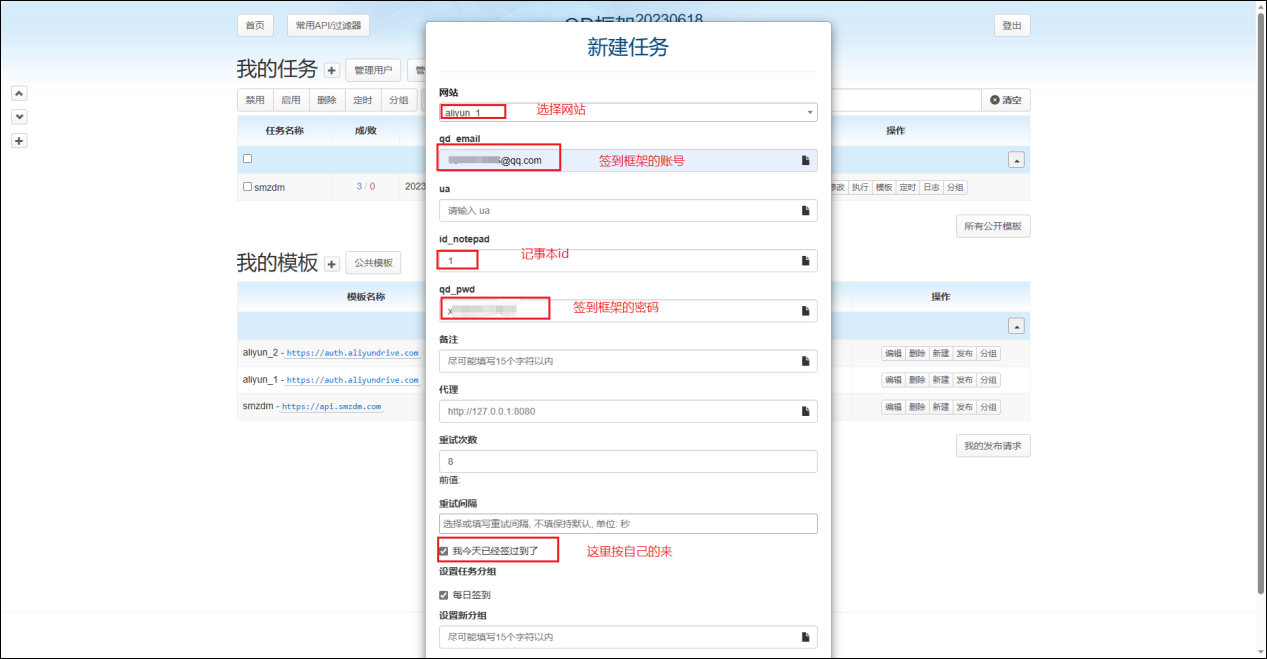1267x659 pixels.
Task: Collapse the task list group arrow
Action: (x=1015, y=160)
